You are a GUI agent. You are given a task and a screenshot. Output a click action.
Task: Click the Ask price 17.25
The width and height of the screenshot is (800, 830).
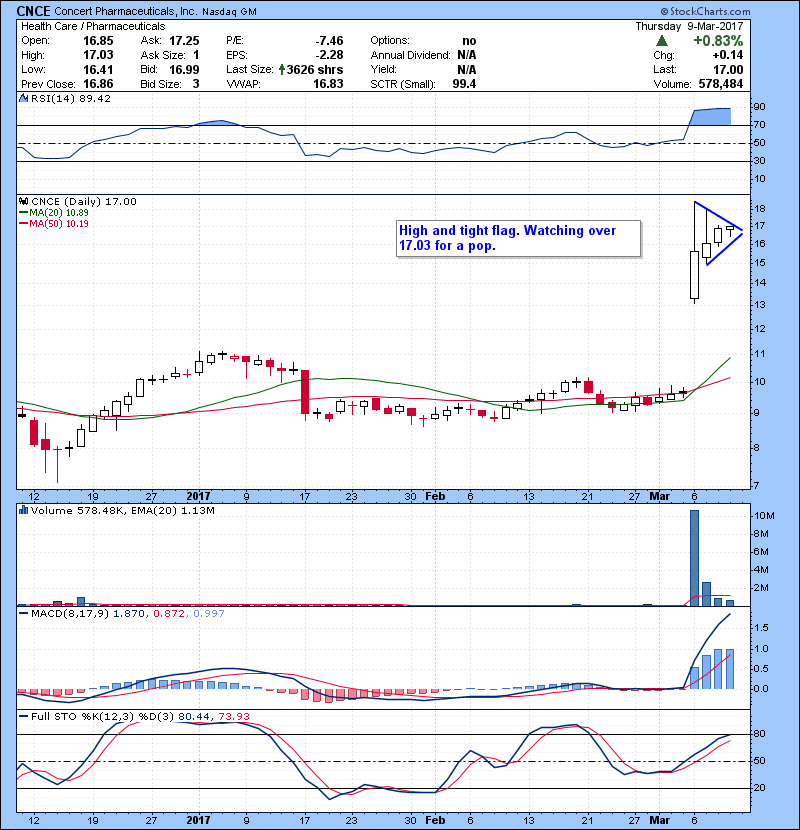[184, 41]
